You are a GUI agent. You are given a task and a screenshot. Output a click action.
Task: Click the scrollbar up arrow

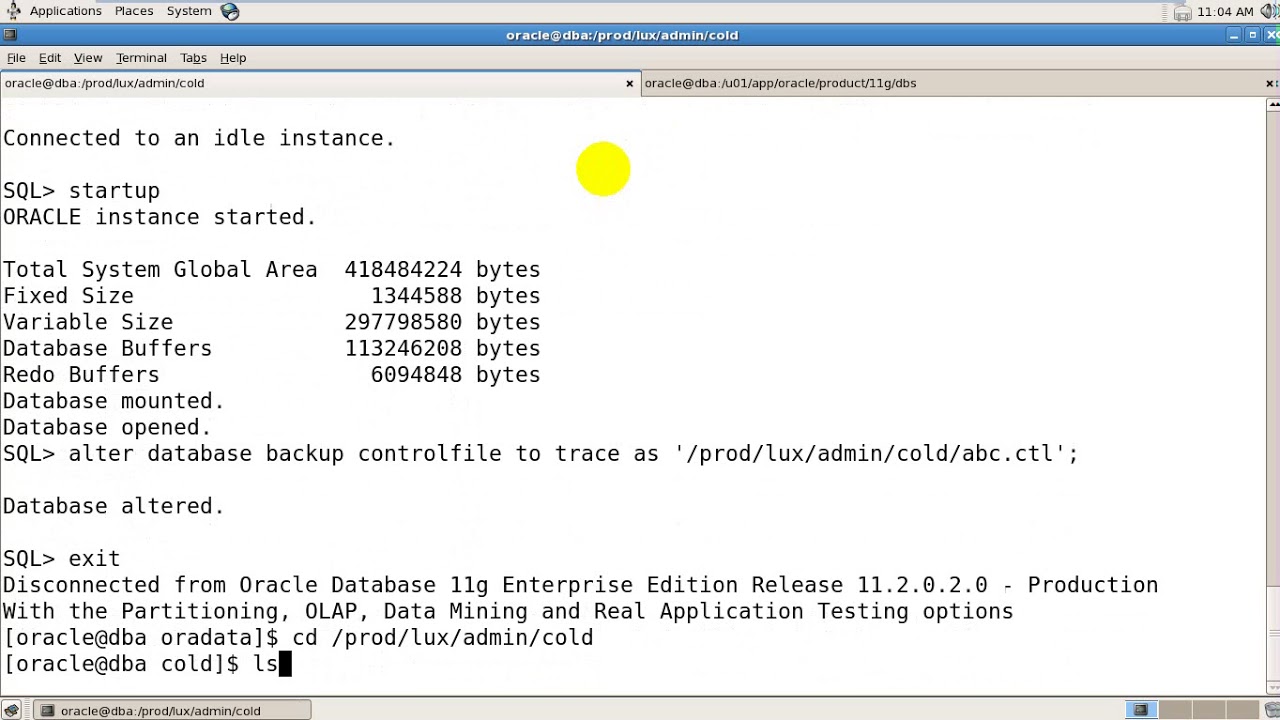tap(1273, 105)
